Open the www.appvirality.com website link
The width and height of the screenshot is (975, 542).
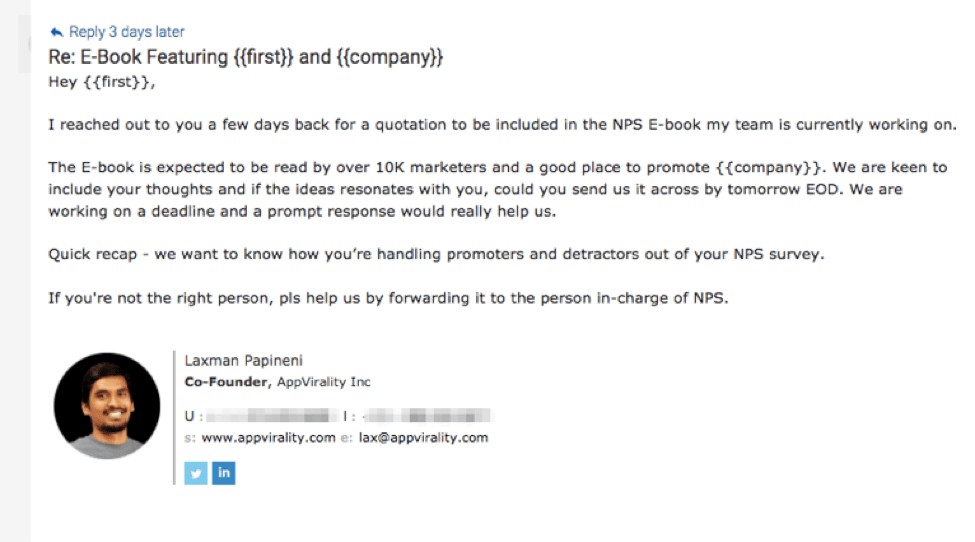coord(268,438)
